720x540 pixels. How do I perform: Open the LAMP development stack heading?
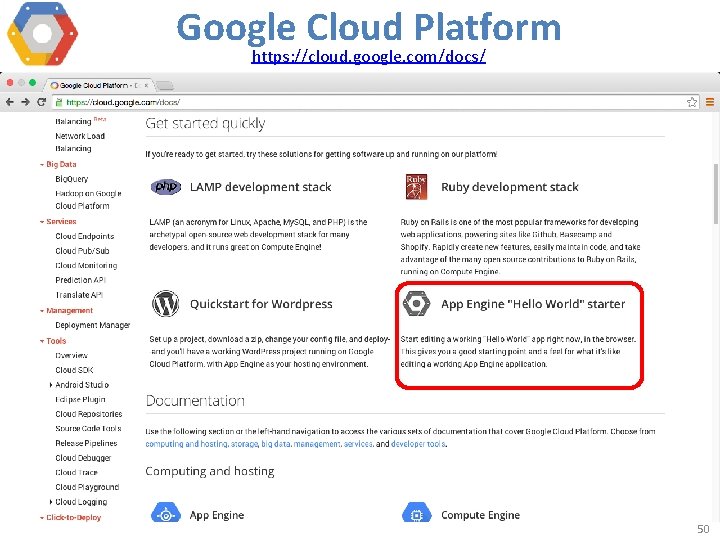tap(260, 187)
